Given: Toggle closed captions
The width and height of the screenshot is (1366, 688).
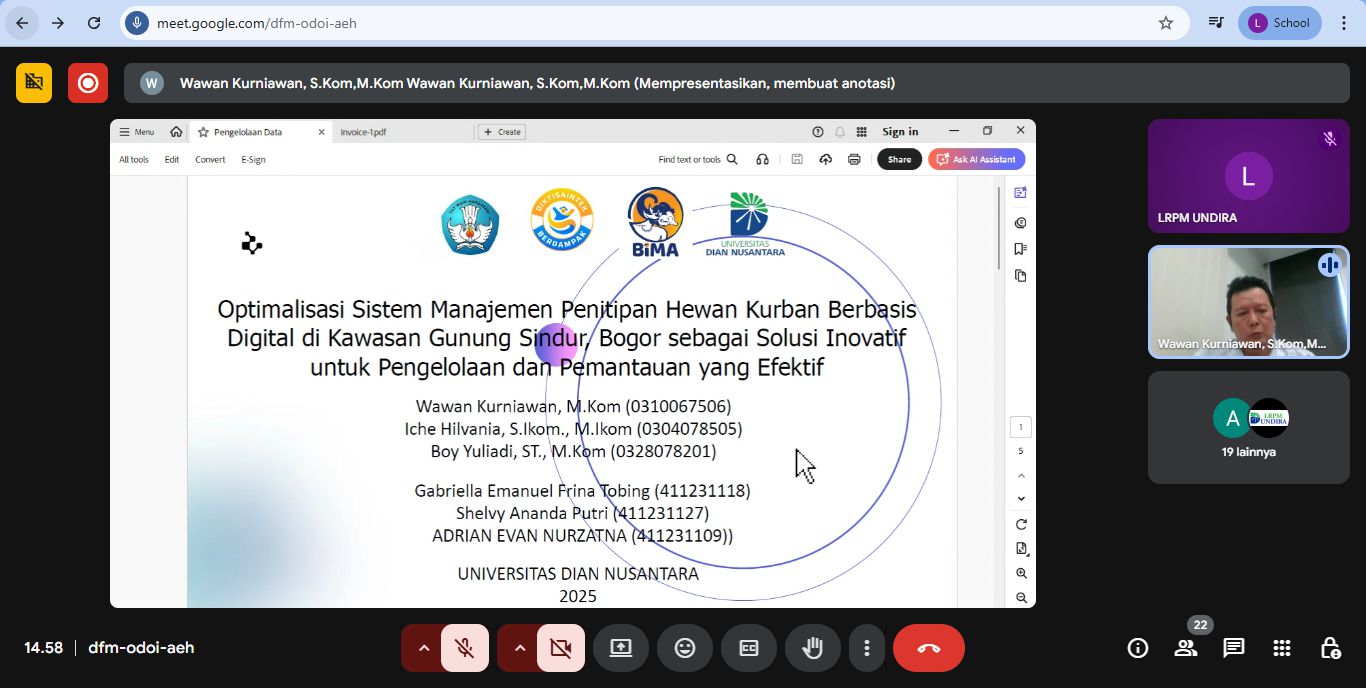Looking at the screenshot, I should pyautogui.click(x=748, y=648).
